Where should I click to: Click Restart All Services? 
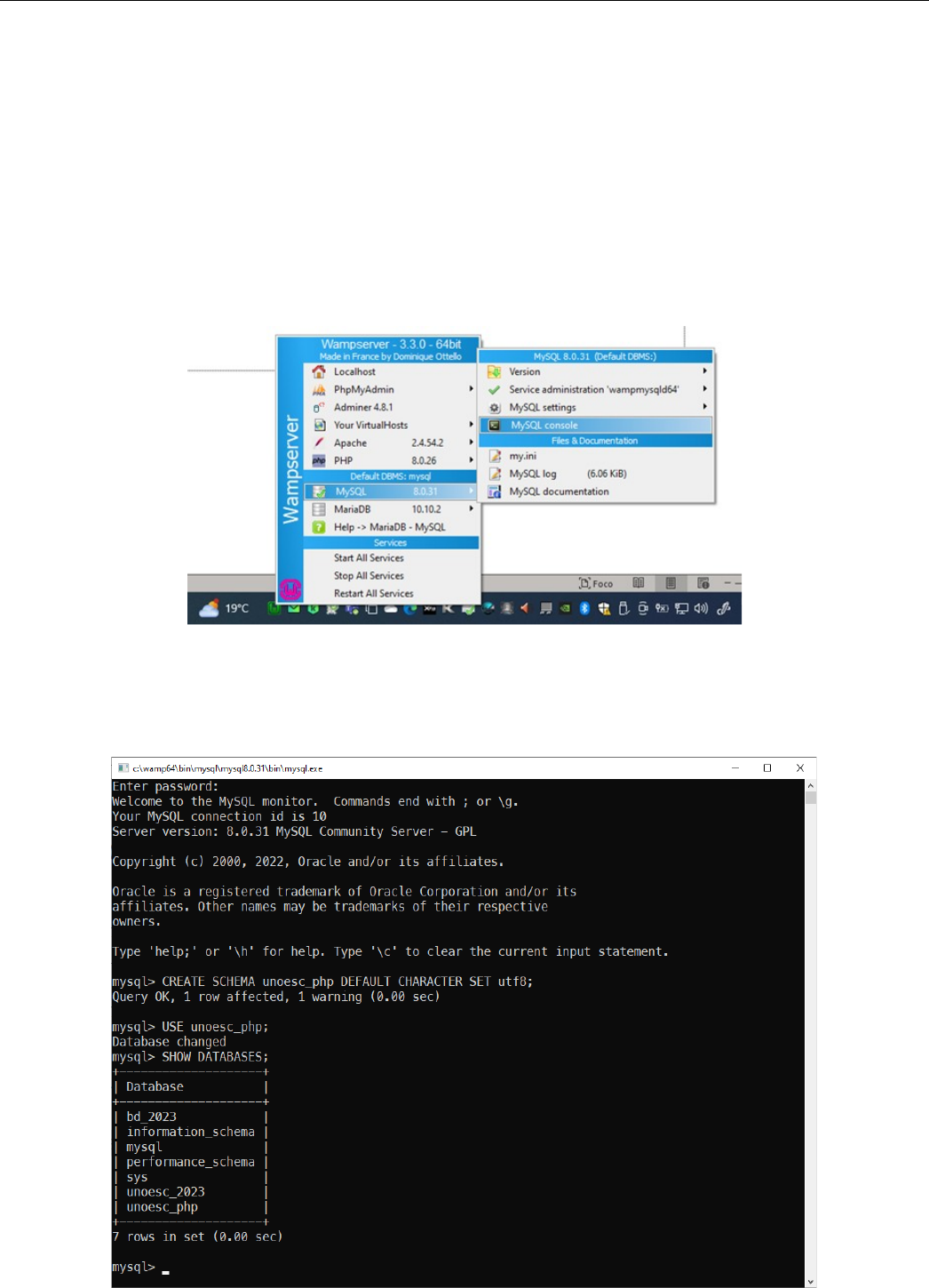[373, 593]
